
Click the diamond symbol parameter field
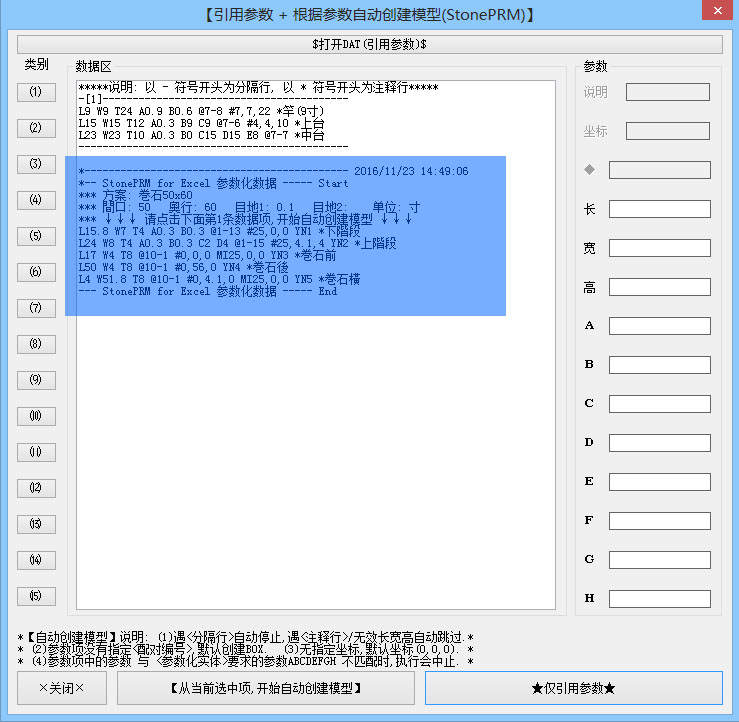pyautogui.click(x=660, y=170)
